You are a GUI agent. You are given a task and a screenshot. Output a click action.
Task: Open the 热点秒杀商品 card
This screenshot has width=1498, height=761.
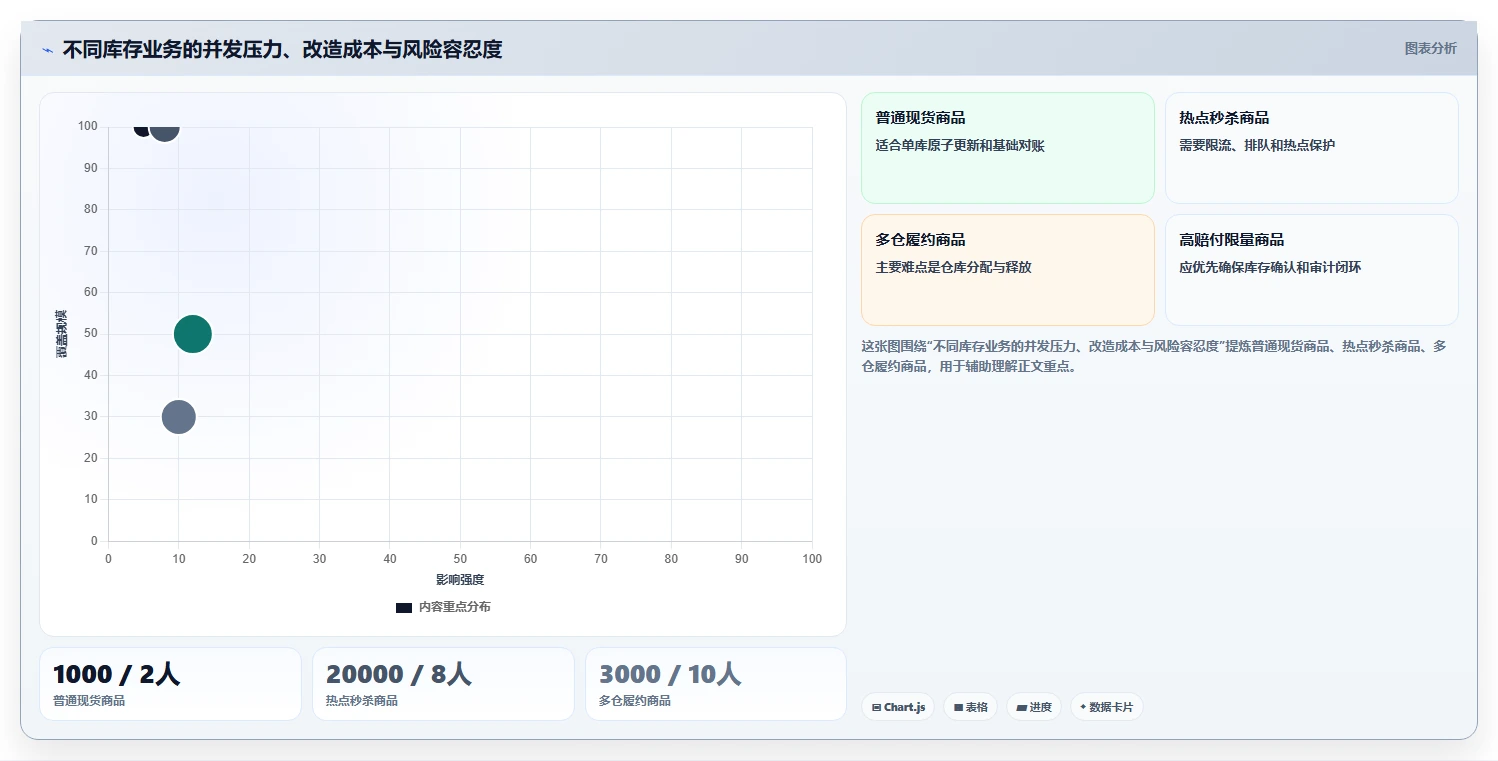(x=1311, y=148)
